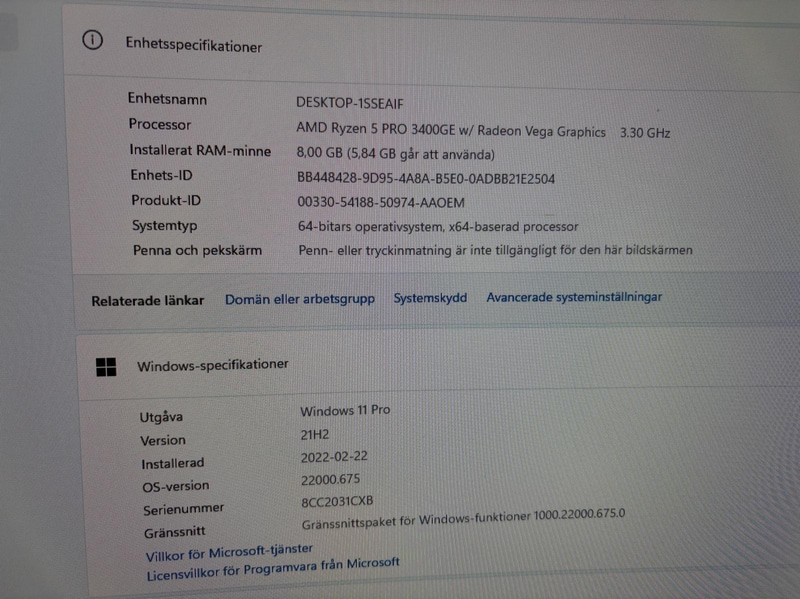Select the 8,00 GB RAM value
This screenshot has width=800, height=599.
(395, 154)
